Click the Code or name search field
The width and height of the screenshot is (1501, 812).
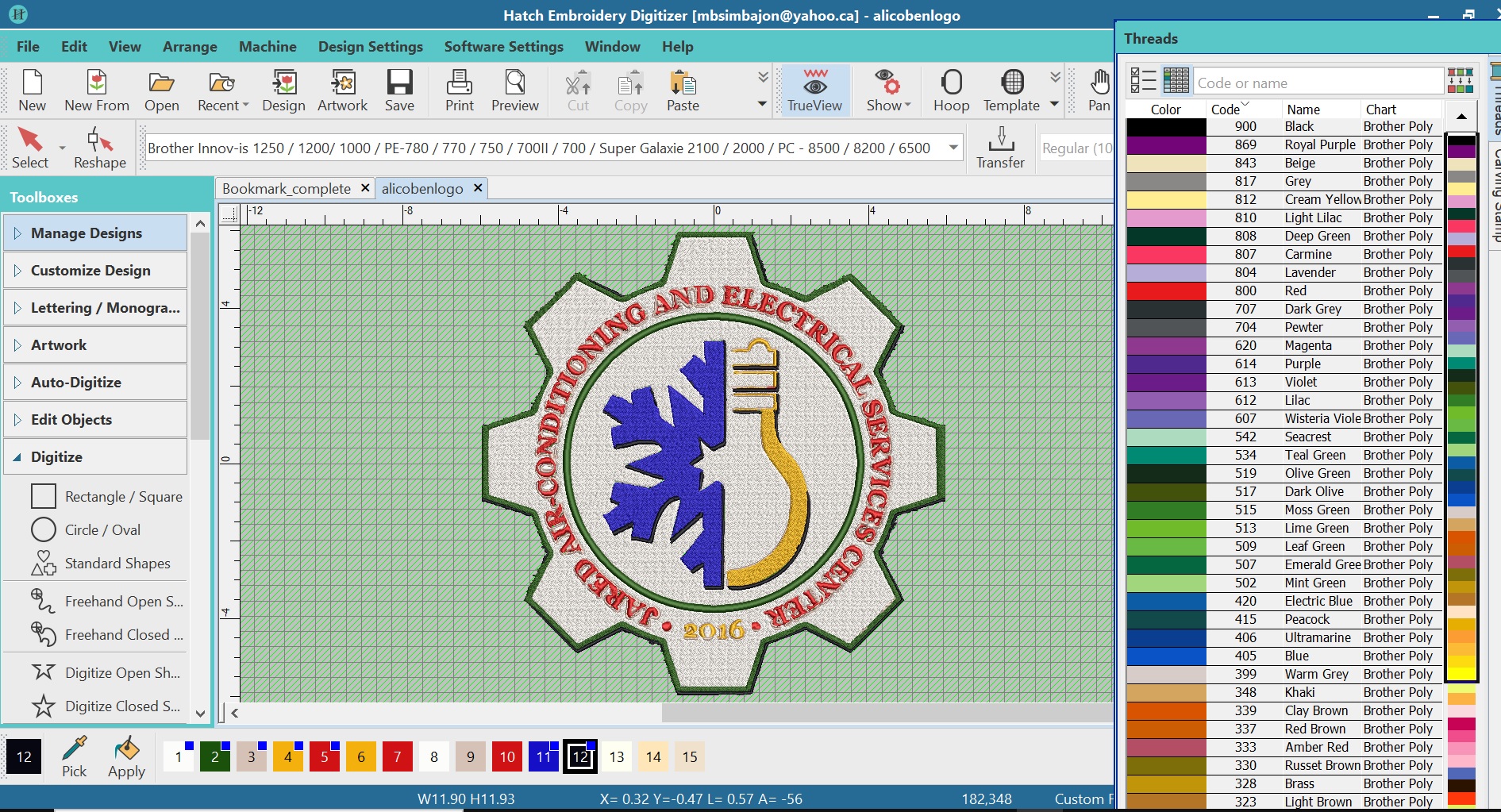(x=1318, y=83)
